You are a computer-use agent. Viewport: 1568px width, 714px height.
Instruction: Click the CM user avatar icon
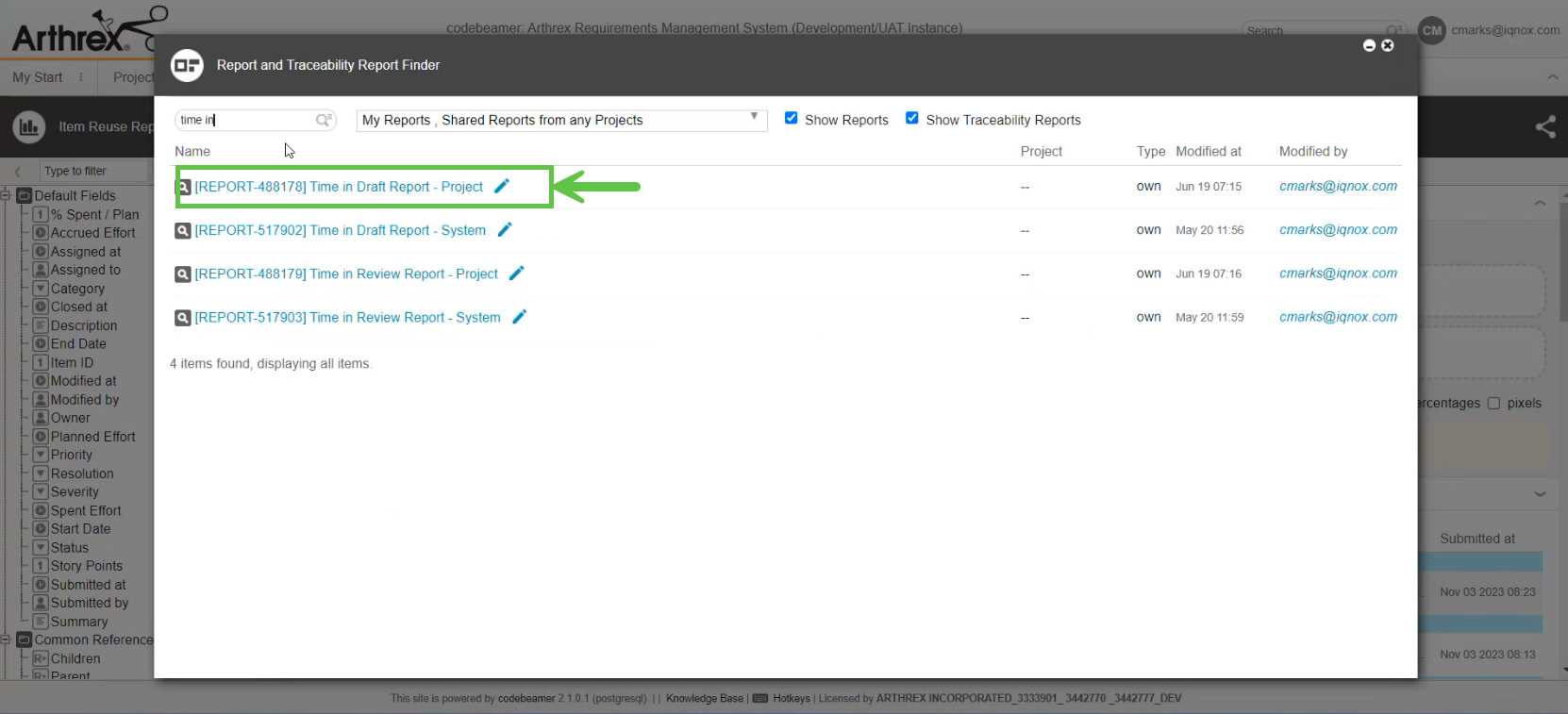[1431, 30]
